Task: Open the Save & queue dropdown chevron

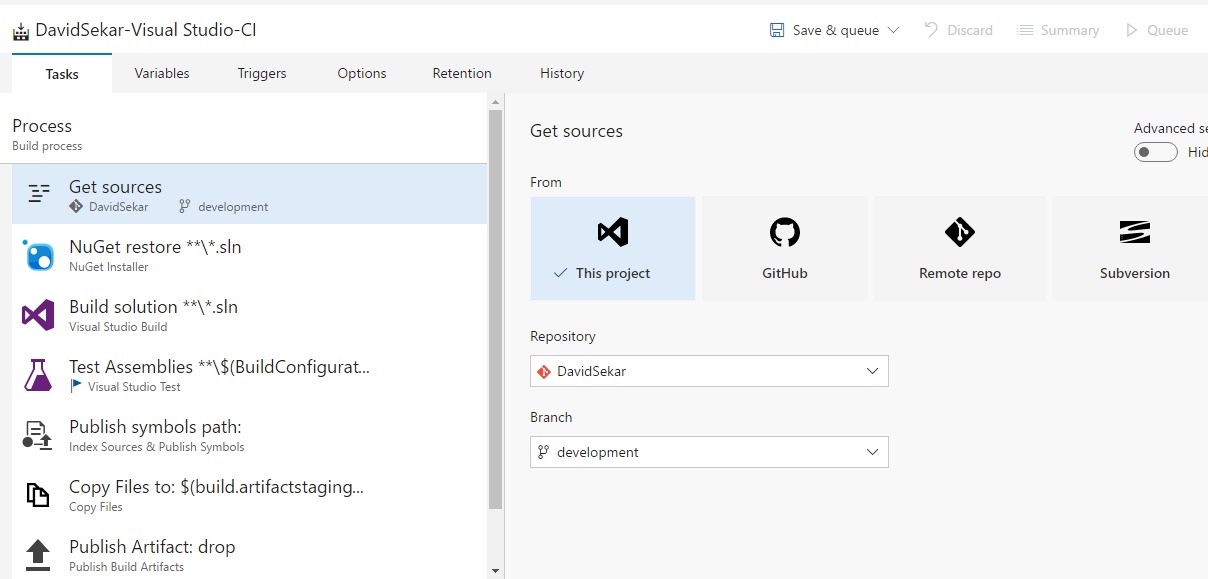Action: 893,31
